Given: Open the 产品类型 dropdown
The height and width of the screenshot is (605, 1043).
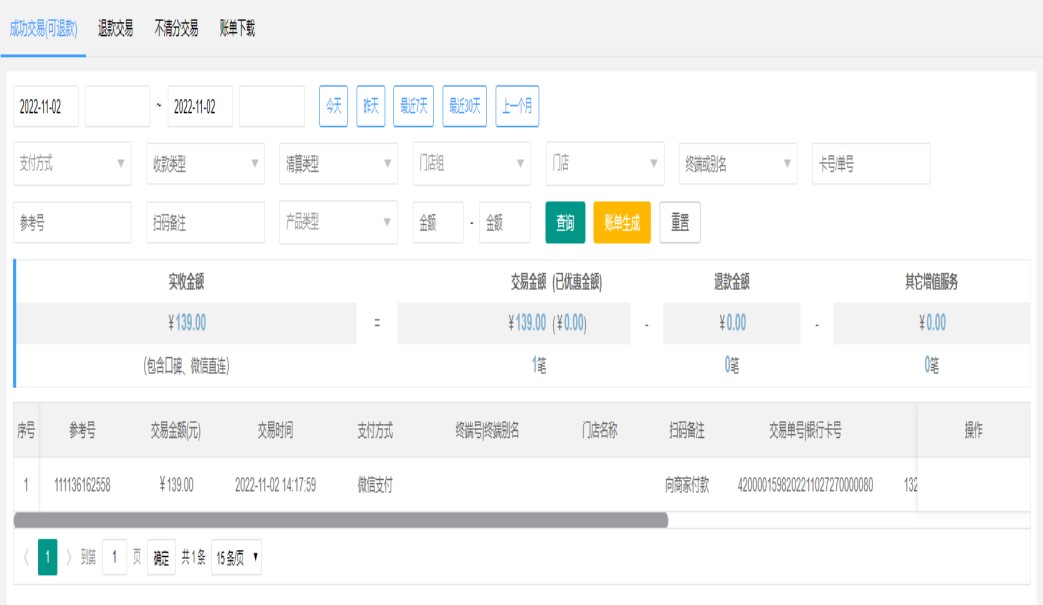Looking at the screenshot, I should point(338,222).
